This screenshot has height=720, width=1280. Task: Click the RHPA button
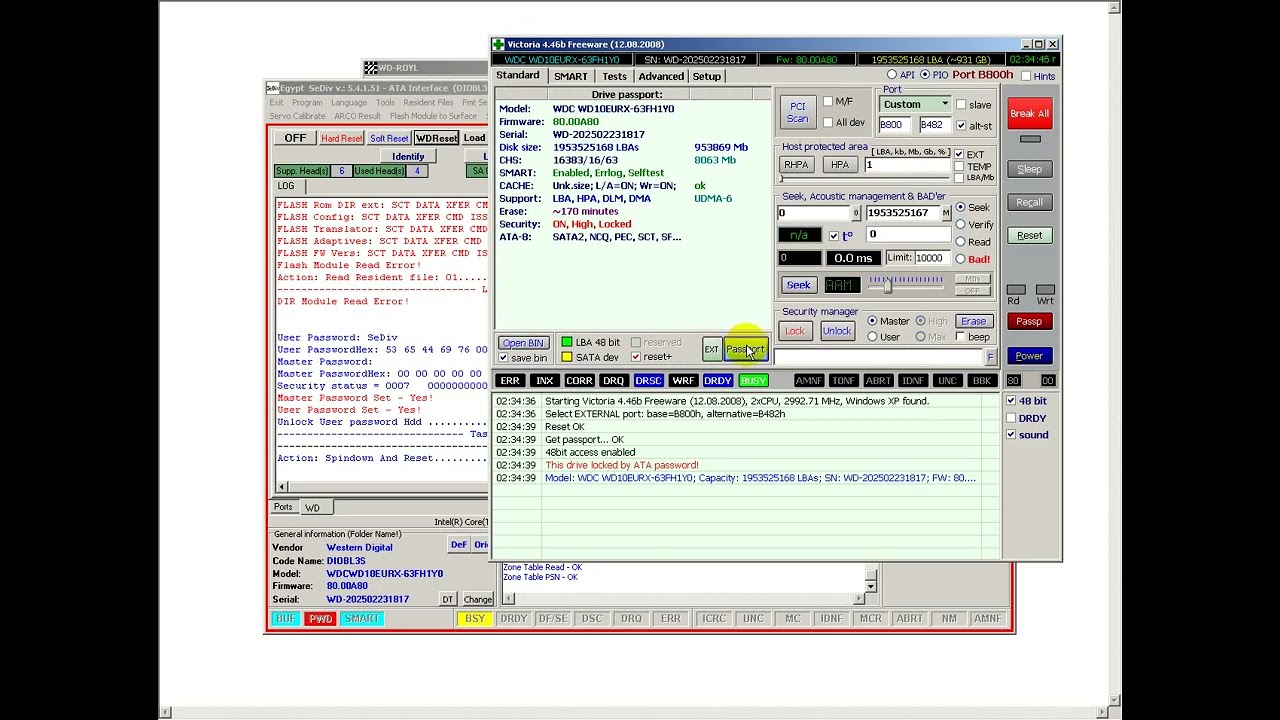796,165
